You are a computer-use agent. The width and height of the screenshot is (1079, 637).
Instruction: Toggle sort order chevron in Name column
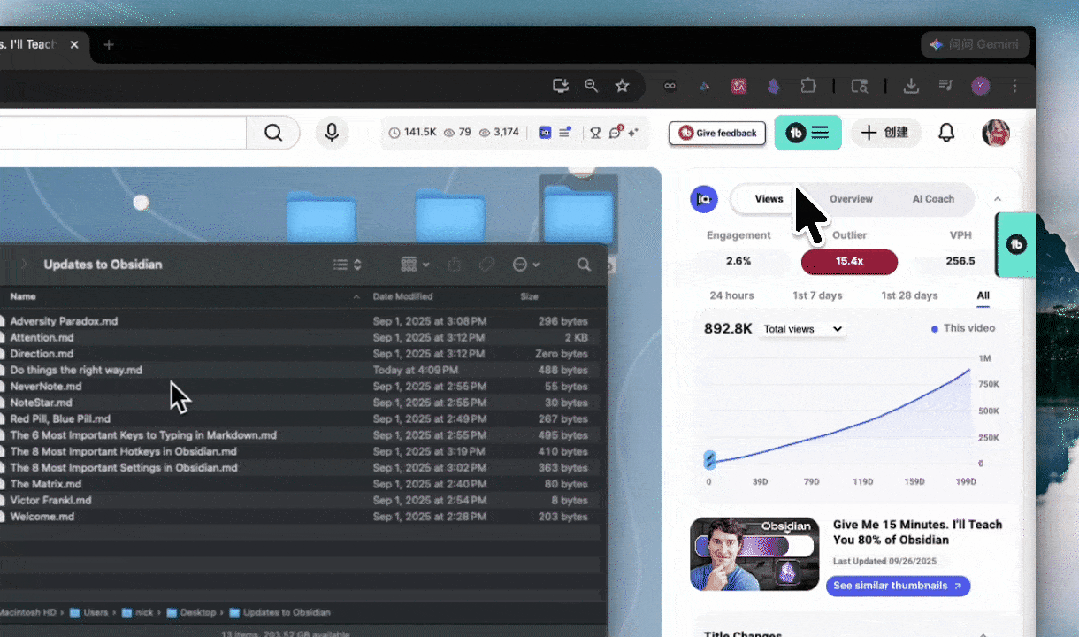coord(356,296)
